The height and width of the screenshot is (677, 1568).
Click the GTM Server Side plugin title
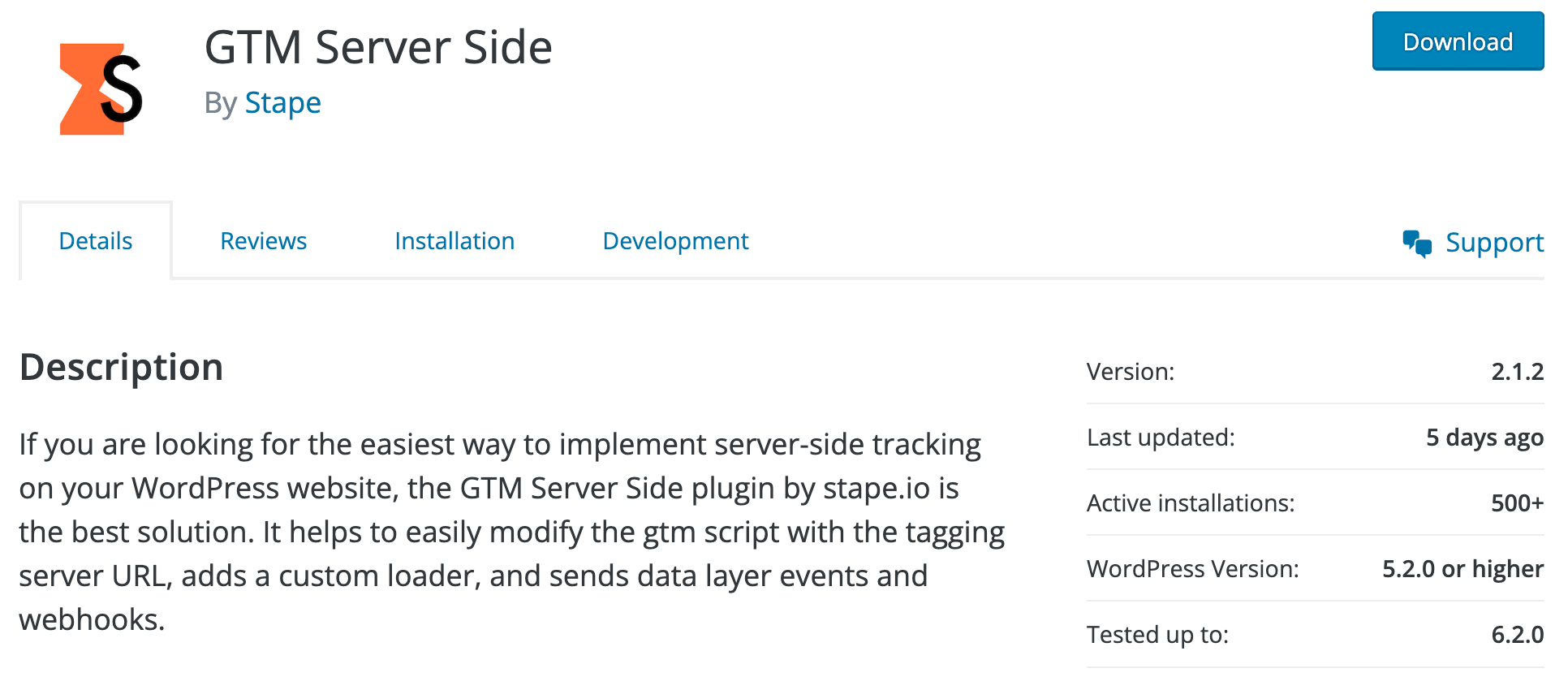pos(378,46)
